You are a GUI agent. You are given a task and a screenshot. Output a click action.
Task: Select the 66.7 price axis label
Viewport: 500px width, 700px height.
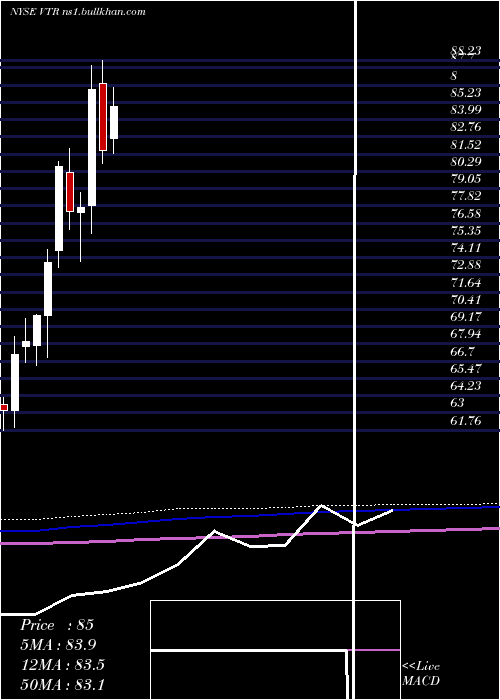pos(462,351)
